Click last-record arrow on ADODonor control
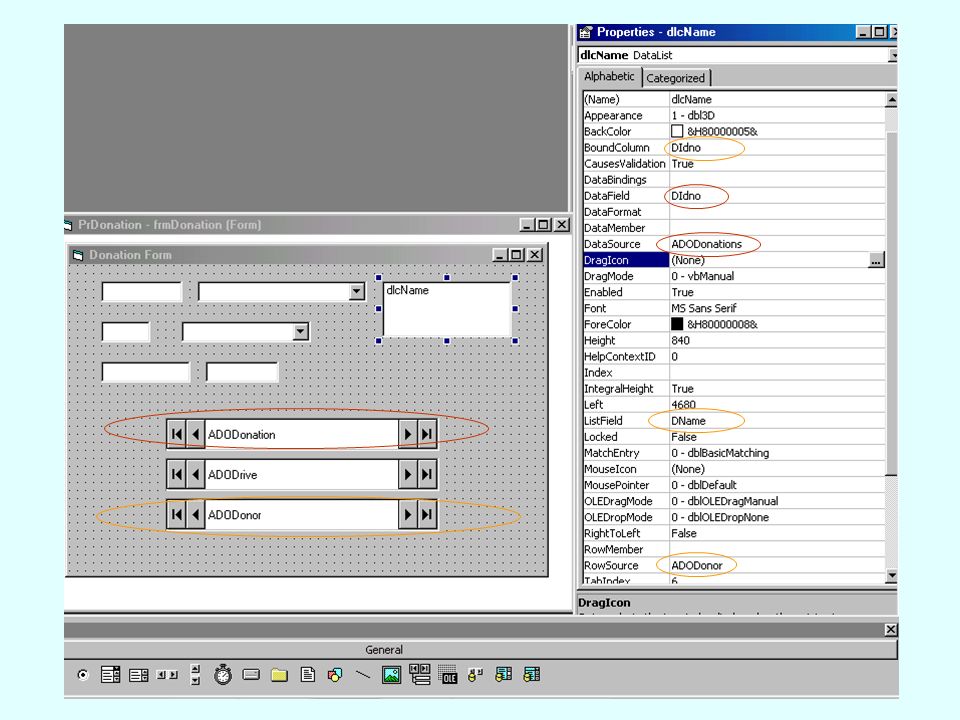Screen dimensions: 960x720 click(x=427, y=515)
